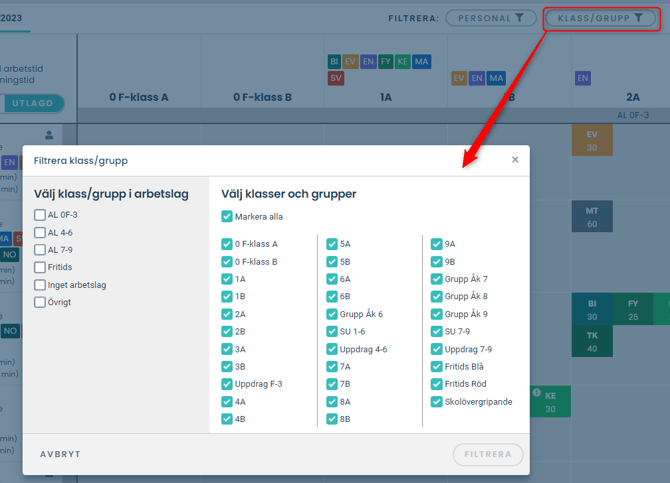The image size is (670, 483).
Task: Click the FILTRERA button
Action: pos(488,454)
